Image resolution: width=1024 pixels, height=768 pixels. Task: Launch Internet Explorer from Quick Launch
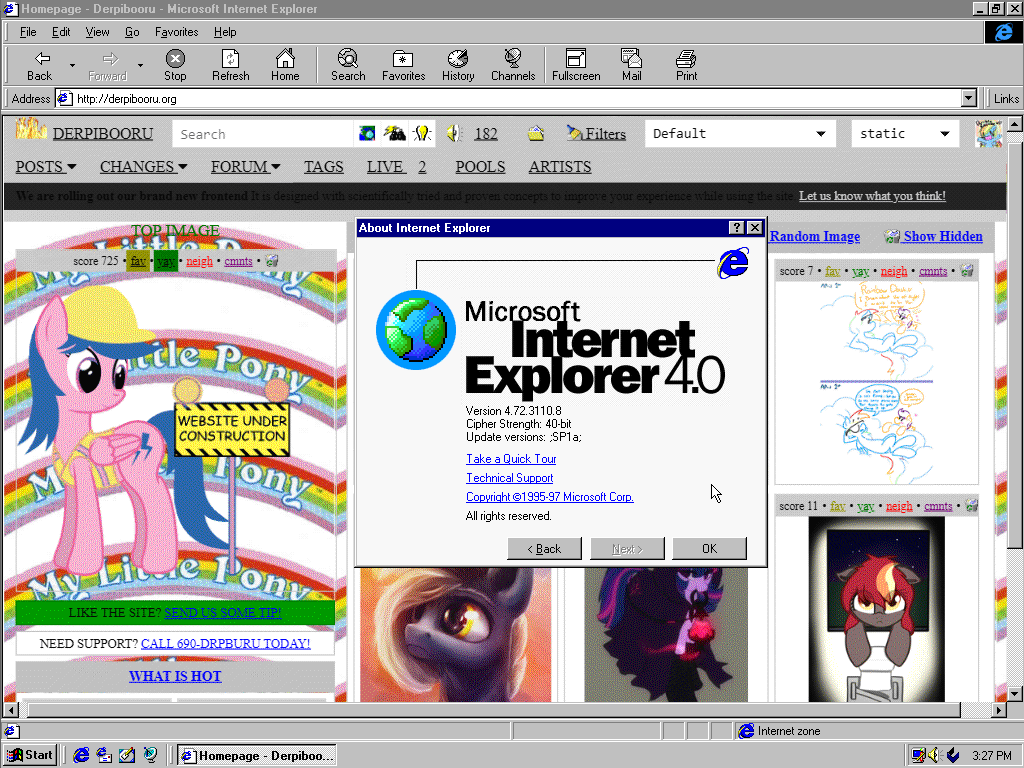81,755
